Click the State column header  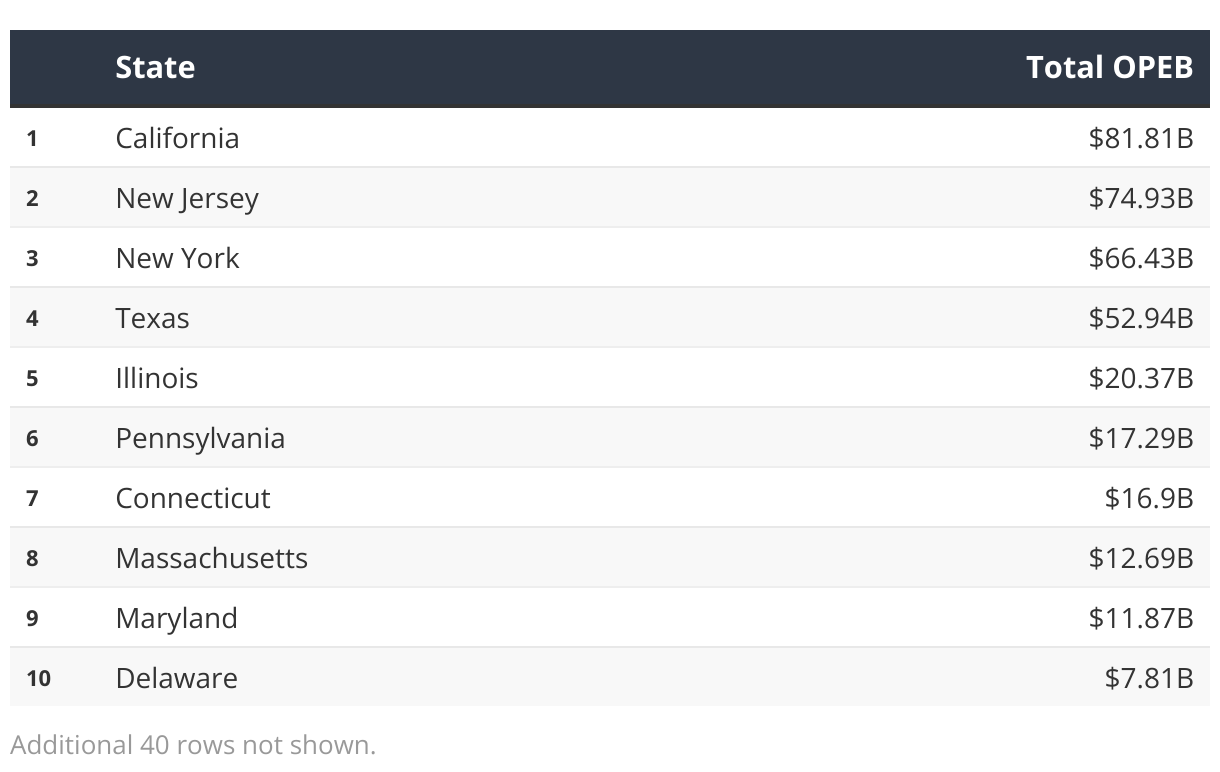(x=155, y=67)
